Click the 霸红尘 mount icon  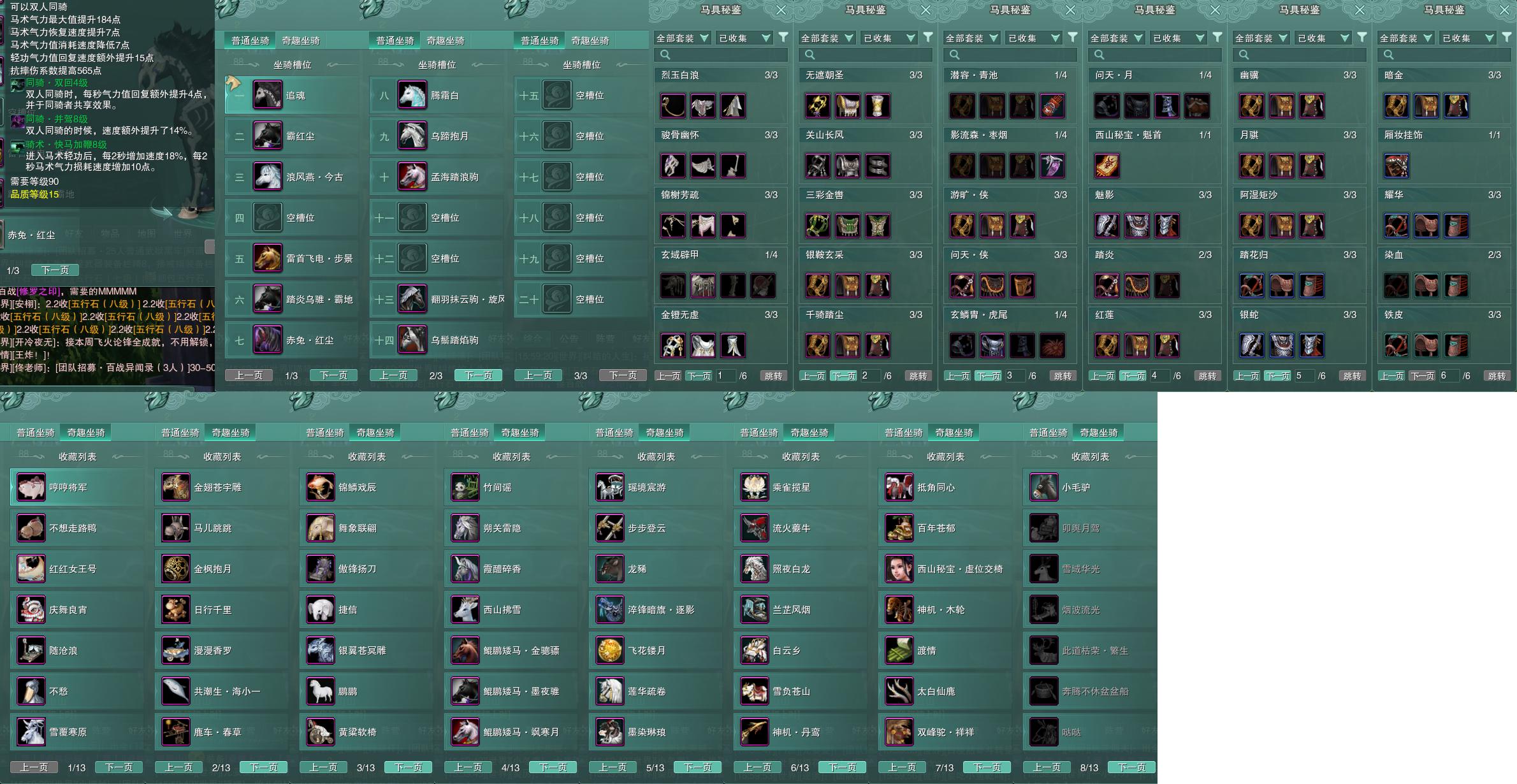pos(268,136)
